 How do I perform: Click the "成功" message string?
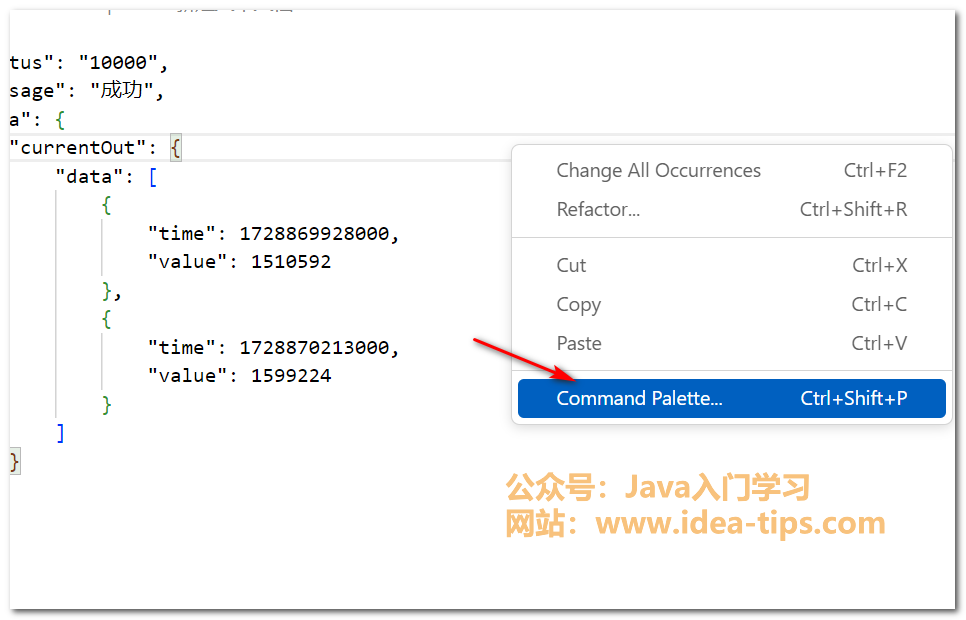point(123,91)
